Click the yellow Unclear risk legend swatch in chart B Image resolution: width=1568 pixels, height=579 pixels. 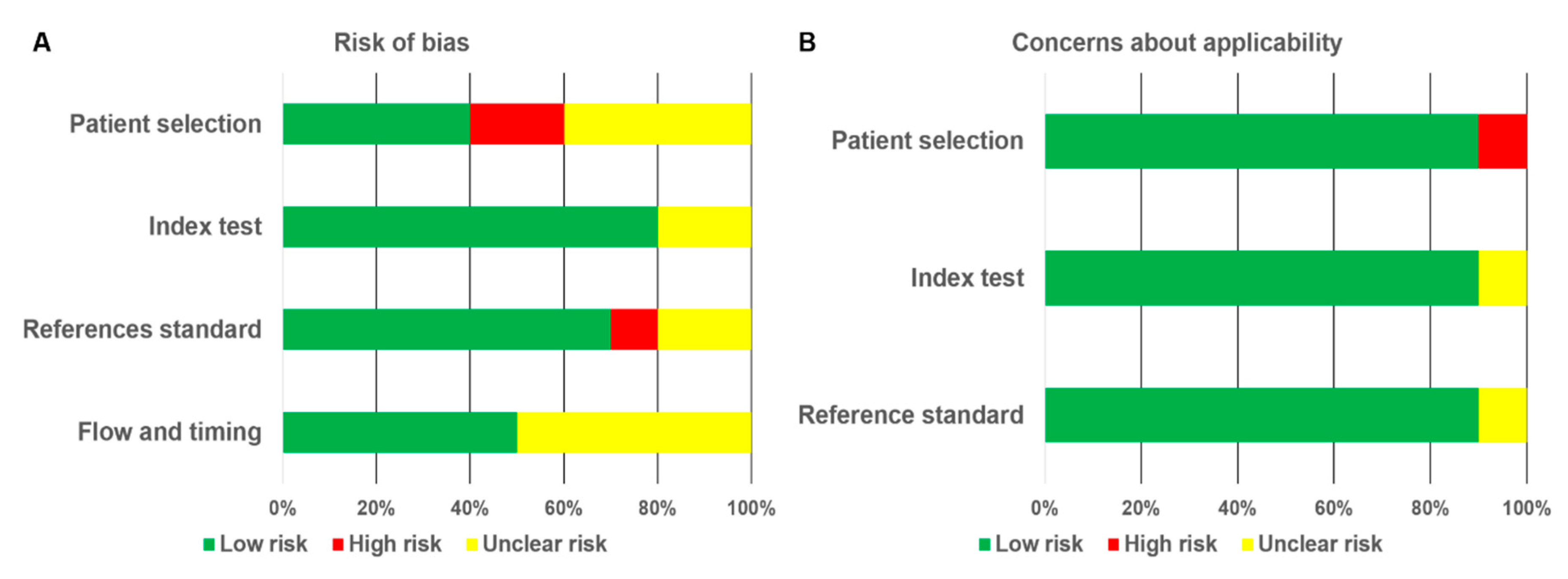1247,544
